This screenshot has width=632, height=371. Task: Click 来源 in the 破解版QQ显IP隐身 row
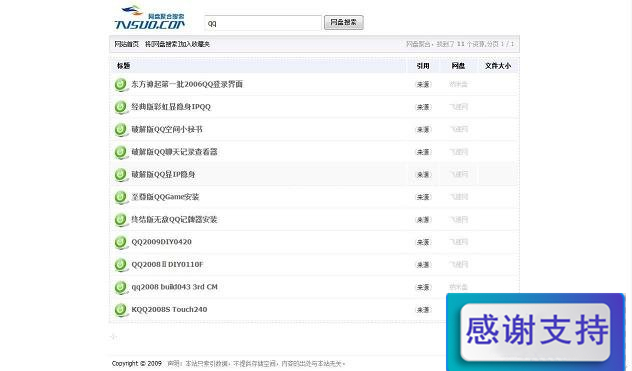tap(423, 175)
